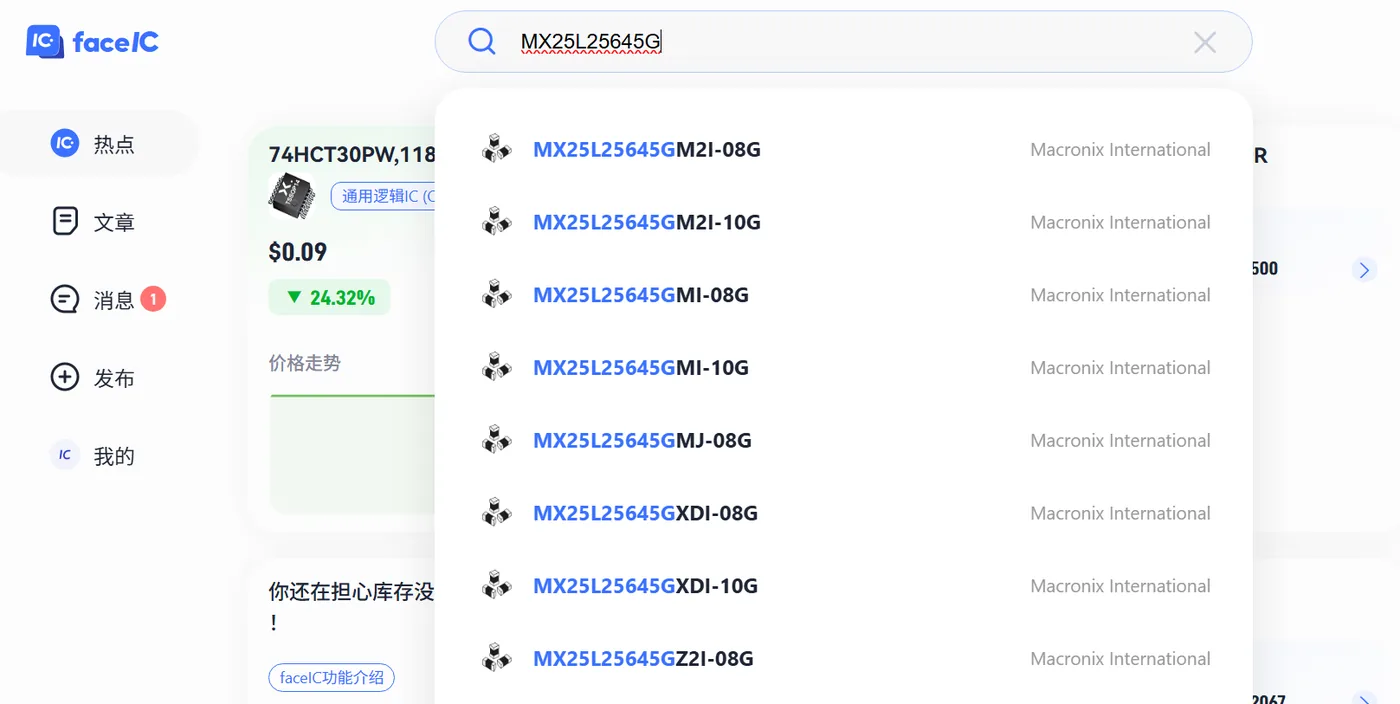Viewport: 1400px width, 704px height.
Task: Select suggestion MX25L25645GZ2I-08G
Action: tap(843, 659)
